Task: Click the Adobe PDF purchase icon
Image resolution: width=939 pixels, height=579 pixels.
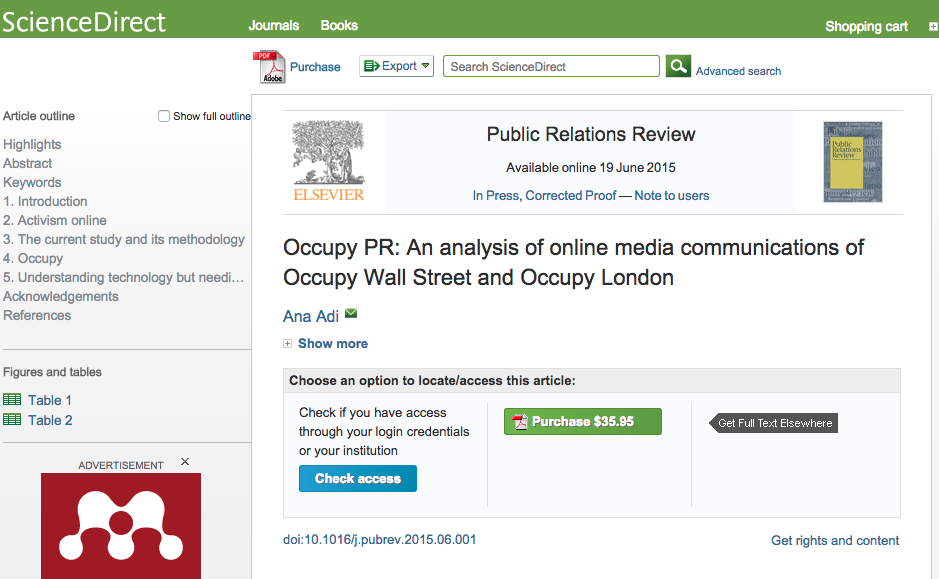Action: 269,67
